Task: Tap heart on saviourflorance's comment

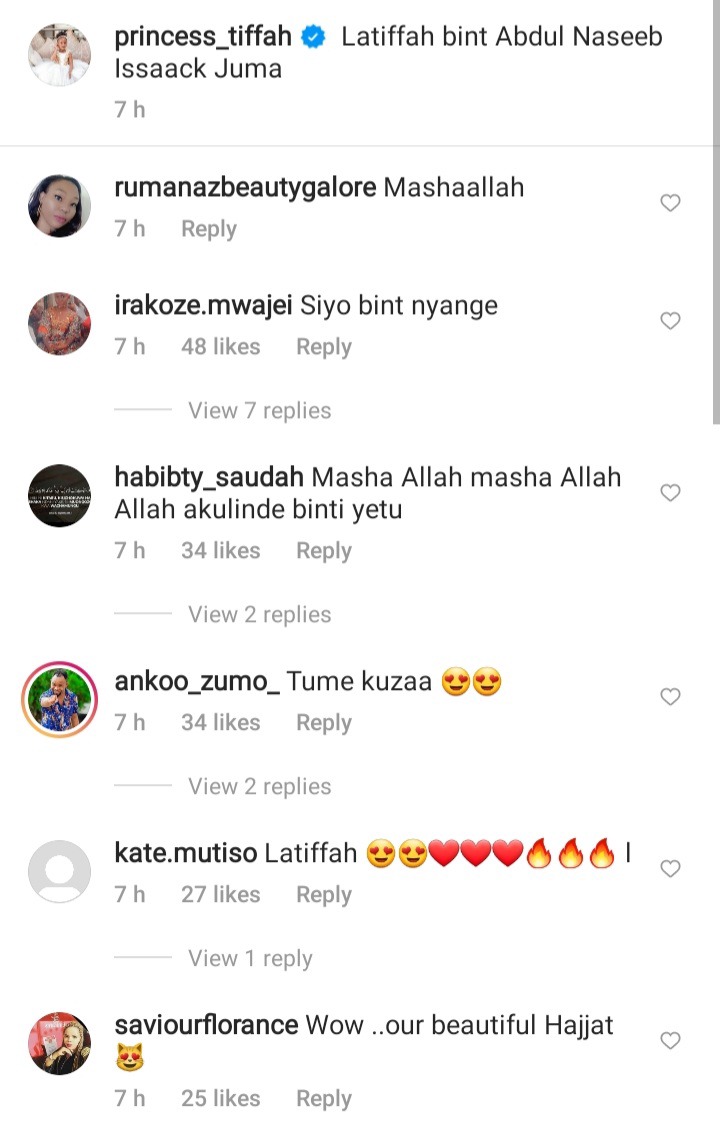Action: (670, 1041)
